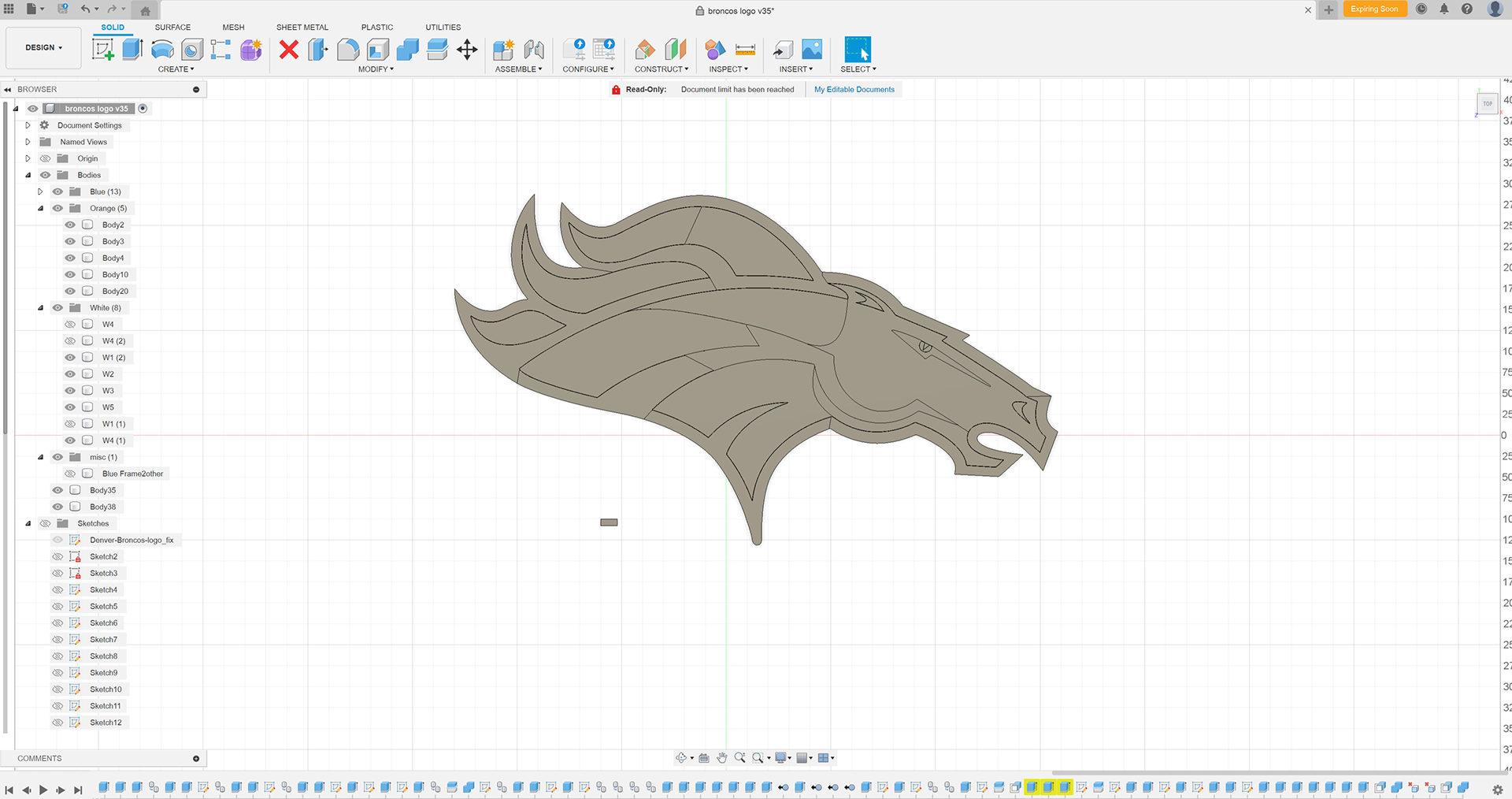1512x799 pixels.
Task: Show the W4 body via eye icon
Action: [x=70, y=324]
